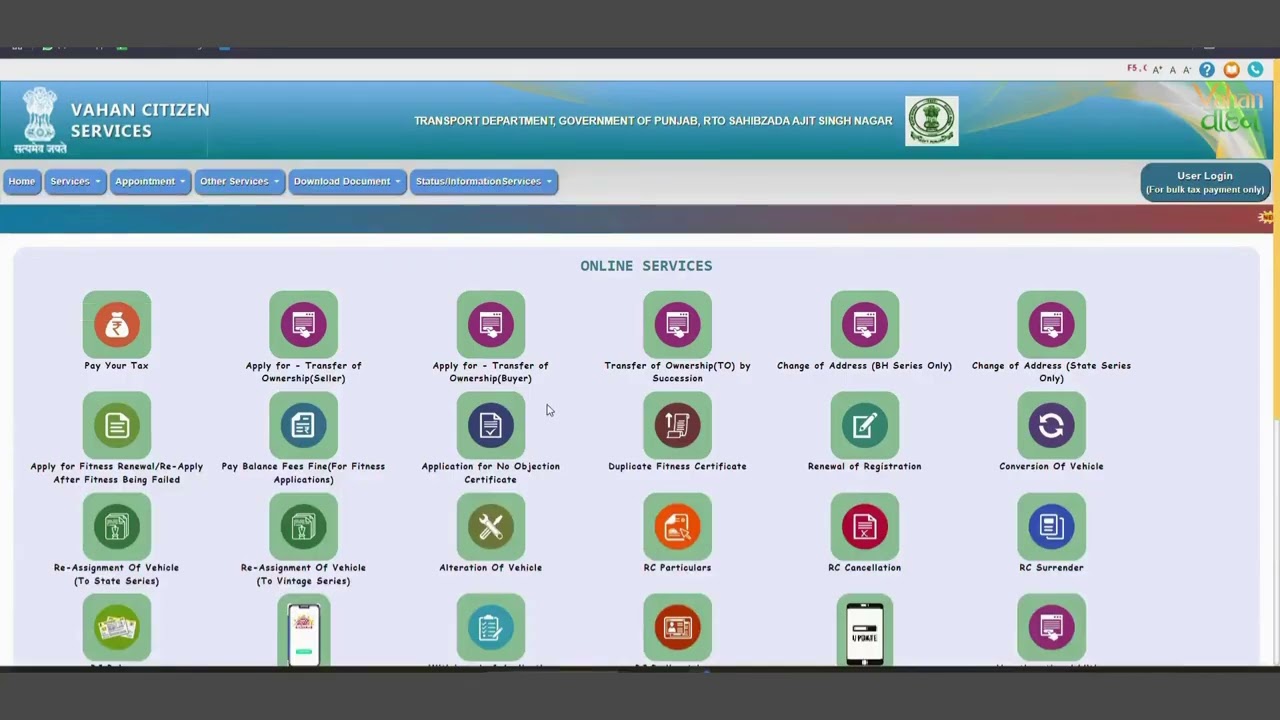Expand the Services dropdown menu
The height and width of the screenshot is (720, 1280).
[x=75, y=181]
